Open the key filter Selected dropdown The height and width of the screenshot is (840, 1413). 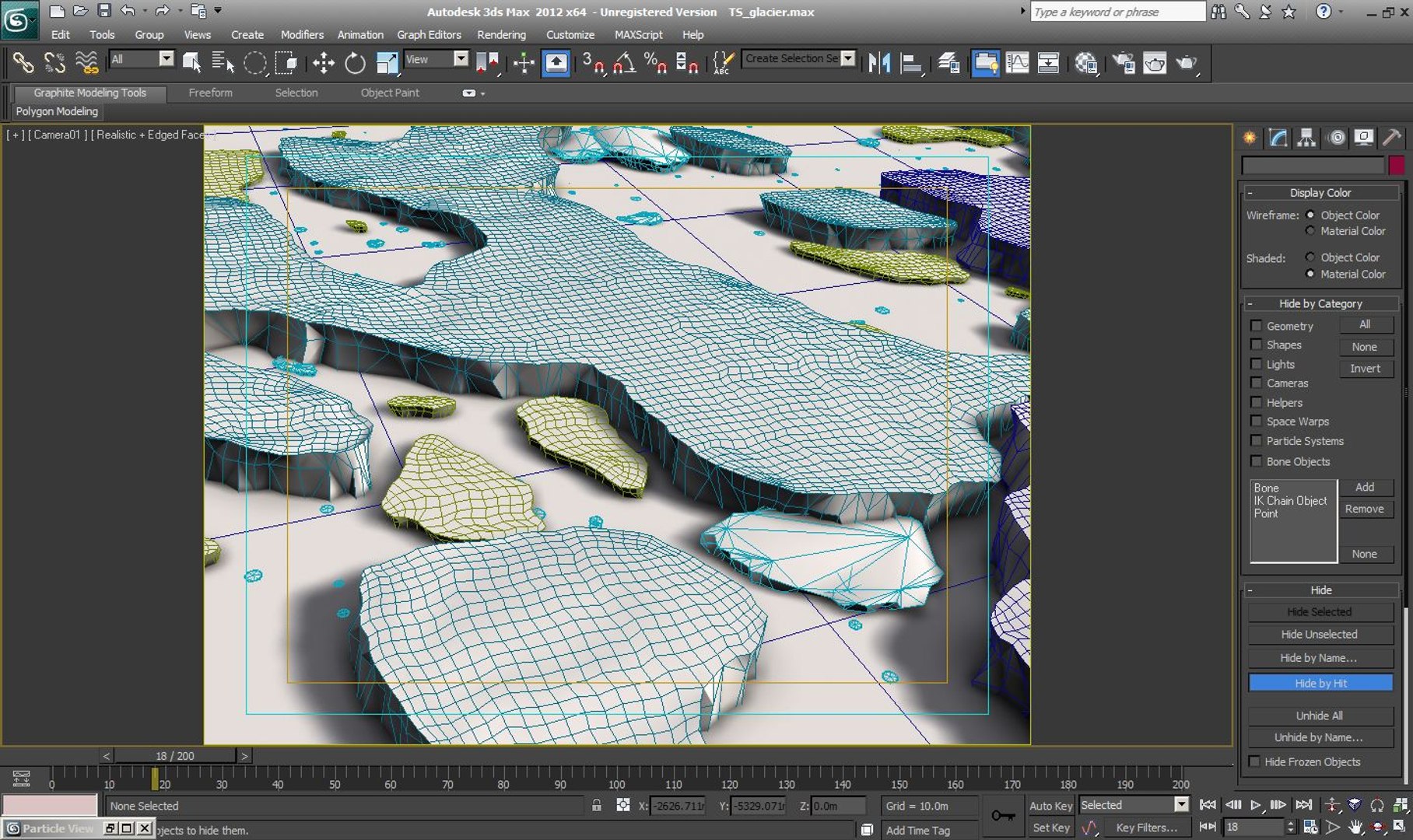[1134, 805]
